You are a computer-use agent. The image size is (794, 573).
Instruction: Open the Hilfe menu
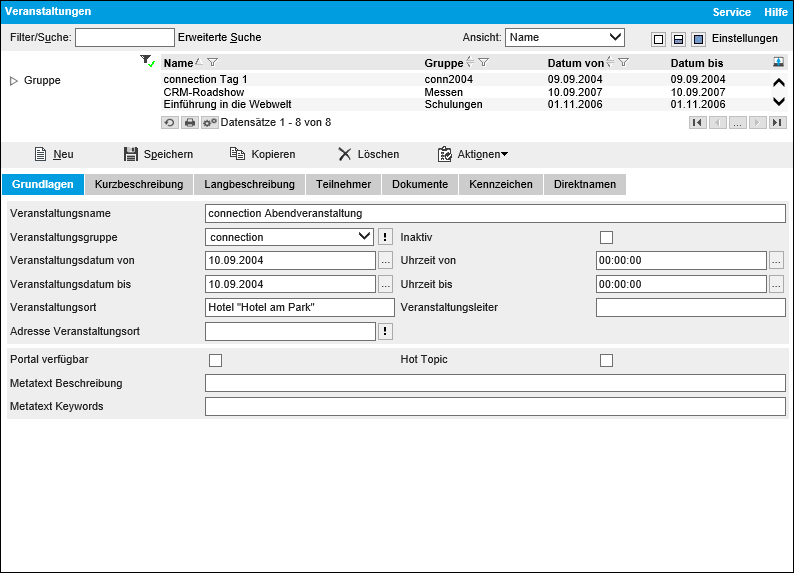click(x=776, y=12)
